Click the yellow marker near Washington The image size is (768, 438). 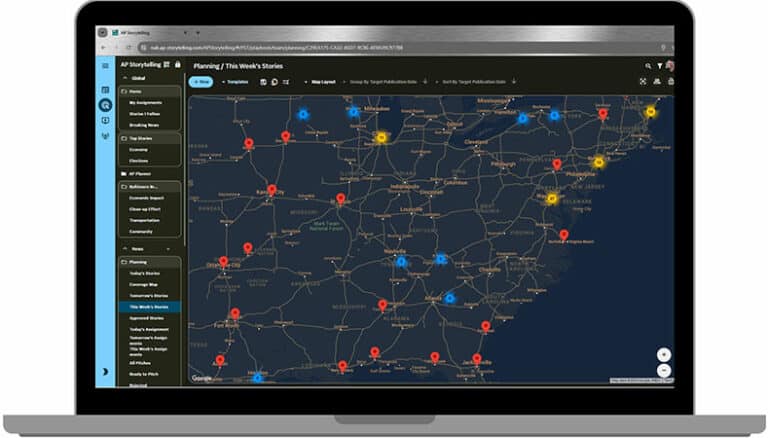point(552,198)
